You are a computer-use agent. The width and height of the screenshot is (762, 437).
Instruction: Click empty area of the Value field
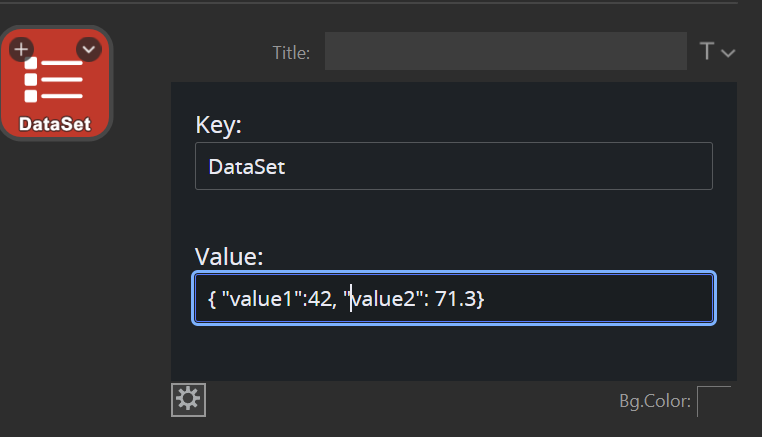tap(600, 298)
